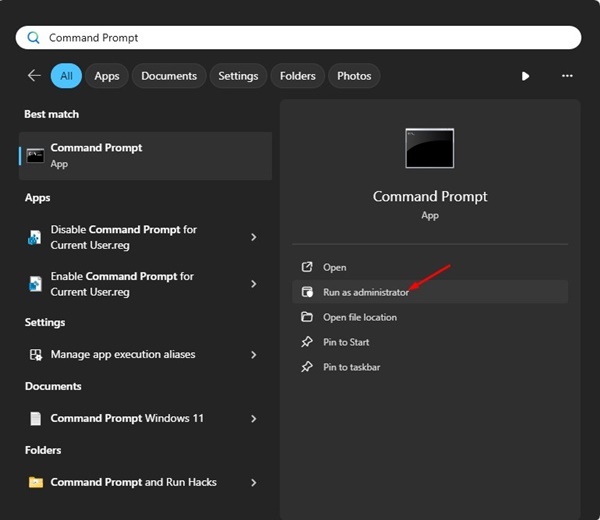Click the play arrow icon beside filters
Image resolution: width=600 pixels, height=520 pixels.
coord(526,76)
